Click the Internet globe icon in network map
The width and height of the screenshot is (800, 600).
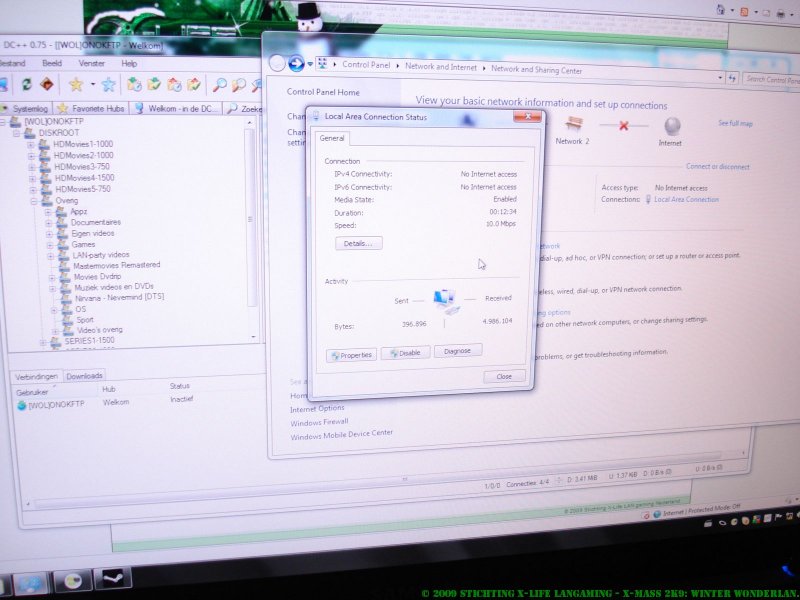pos(672,126)
